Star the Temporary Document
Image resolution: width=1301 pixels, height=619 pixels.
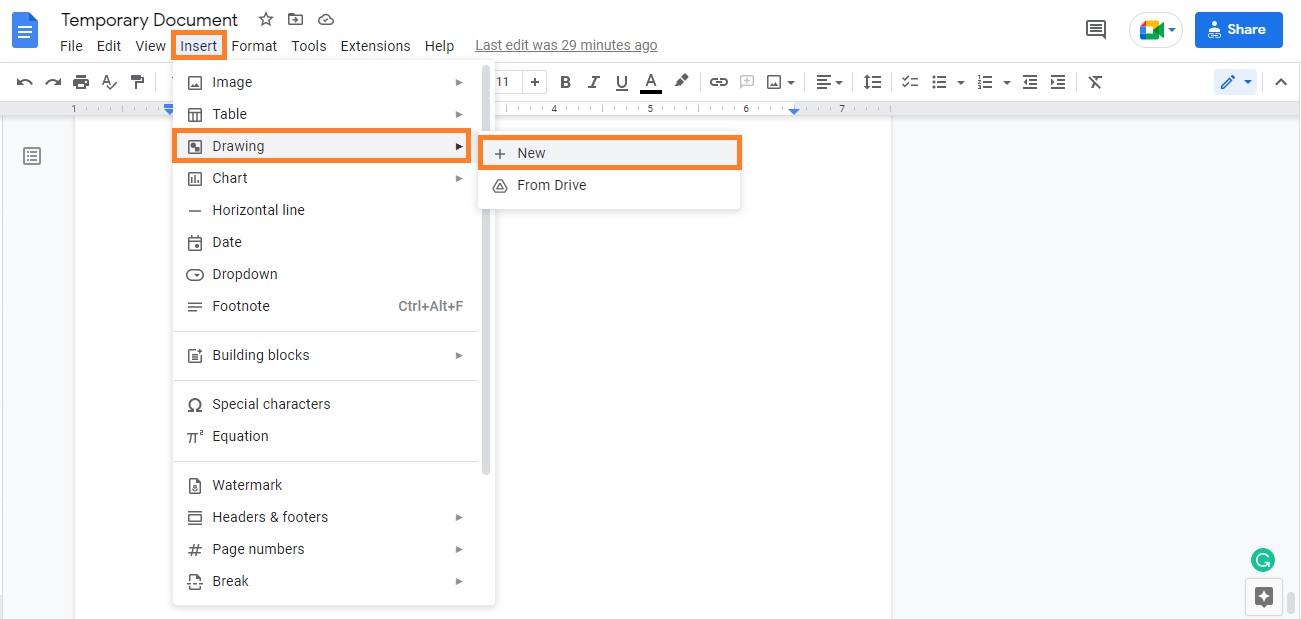click(x=265, y=19)
